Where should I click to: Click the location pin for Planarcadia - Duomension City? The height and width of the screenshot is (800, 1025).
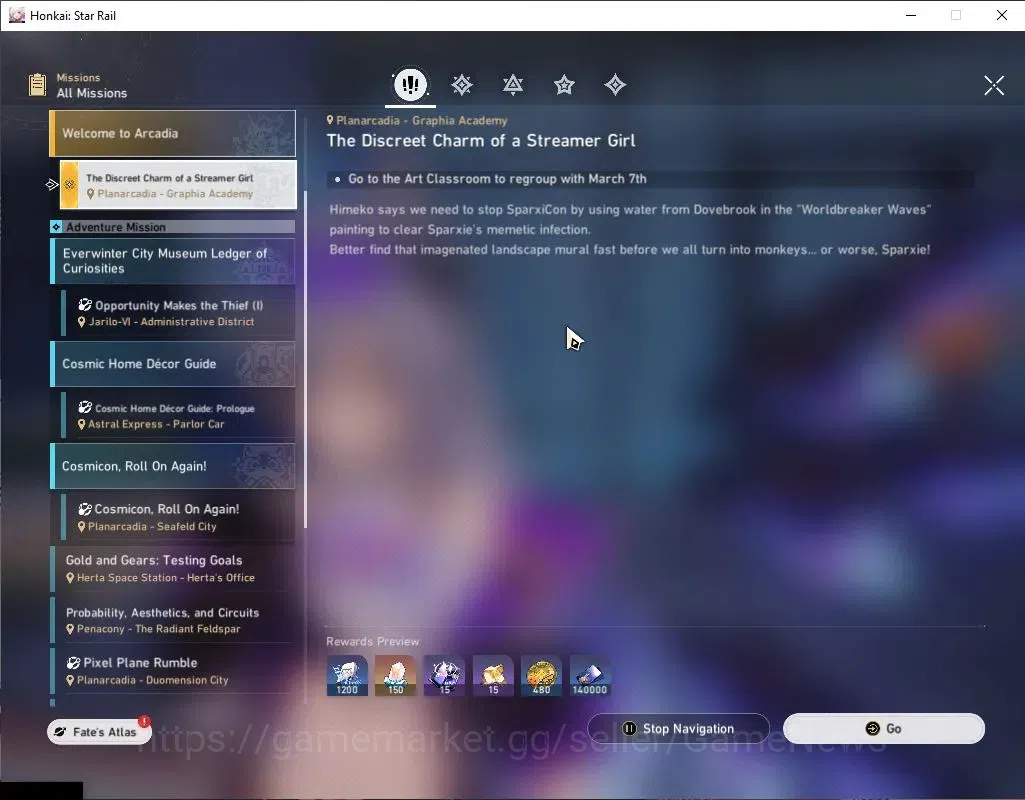click(70, 680)
